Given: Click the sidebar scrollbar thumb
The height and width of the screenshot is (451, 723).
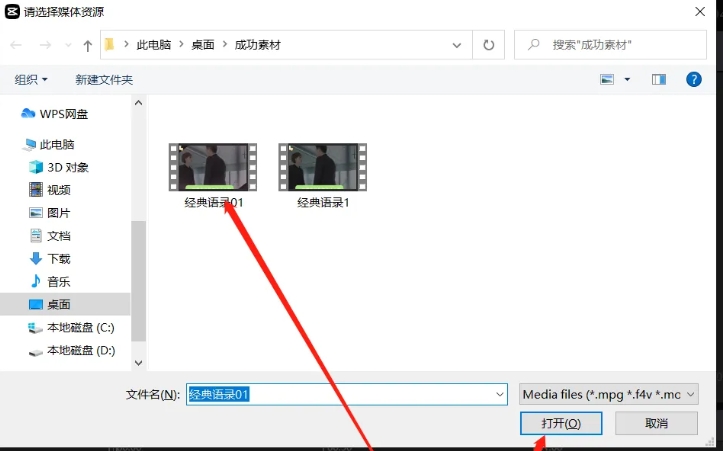Looking at the screenshot, I should 138,281.
